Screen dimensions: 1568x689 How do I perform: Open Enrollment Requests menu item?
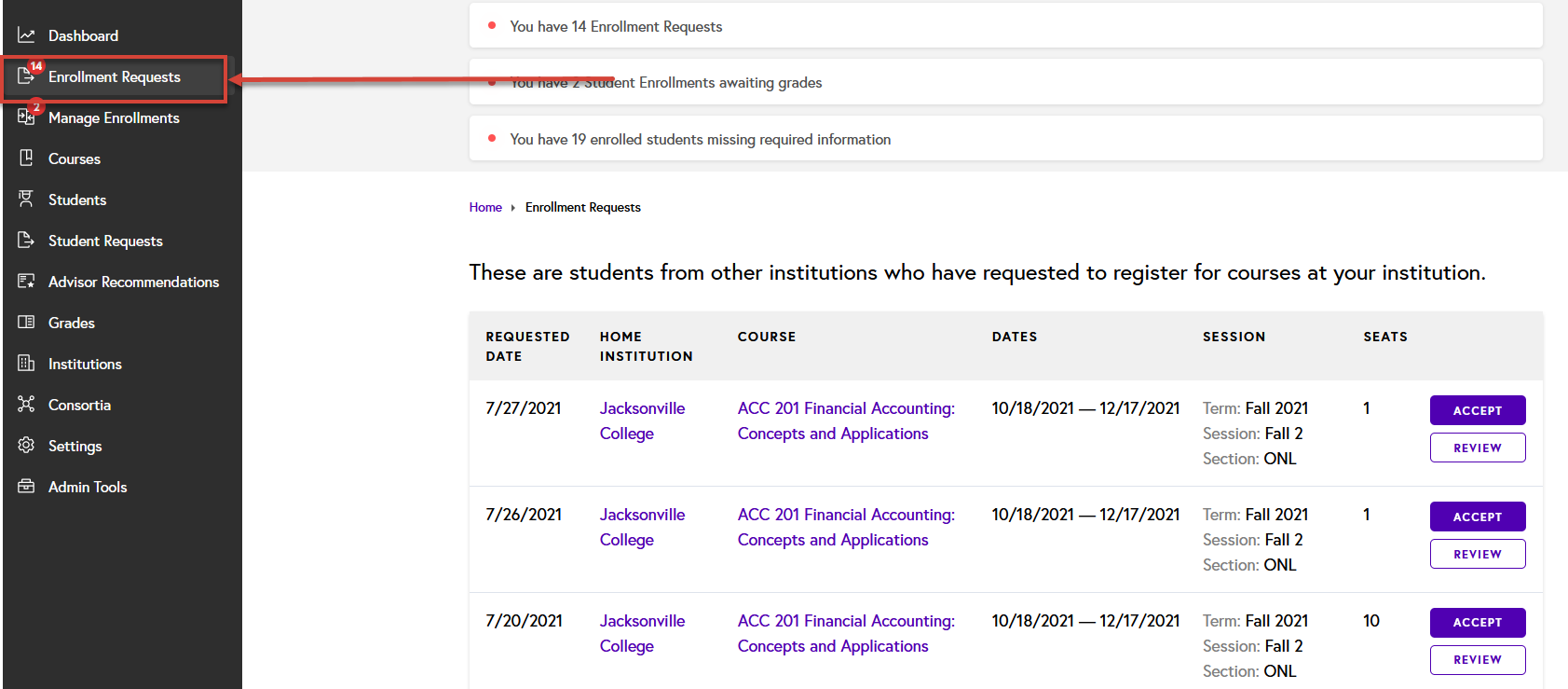pos(115,78)
